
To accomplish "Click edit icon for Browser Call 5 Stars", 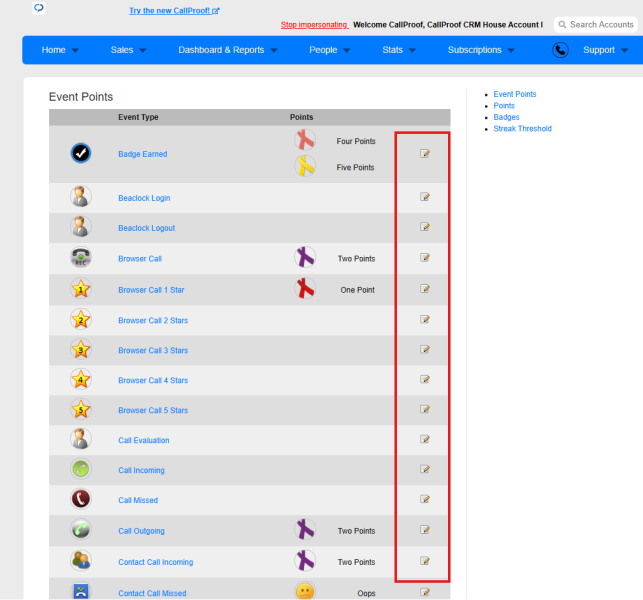I will [425, 409].
